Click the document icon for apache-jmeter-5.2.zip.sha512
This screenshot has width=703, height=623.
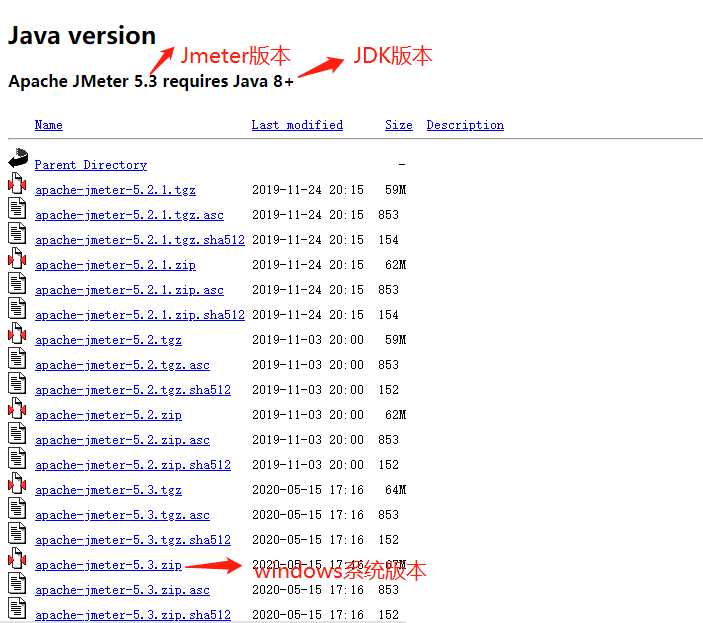point(17,459)
